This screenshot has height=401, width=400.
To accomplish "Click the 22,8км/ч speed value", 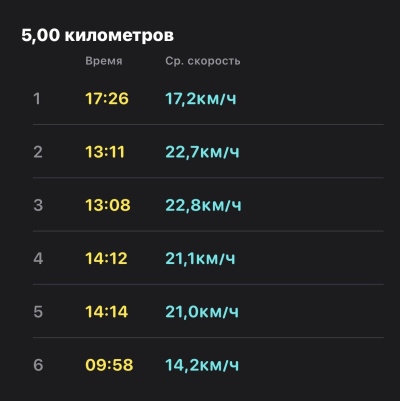I will (203, 205).
